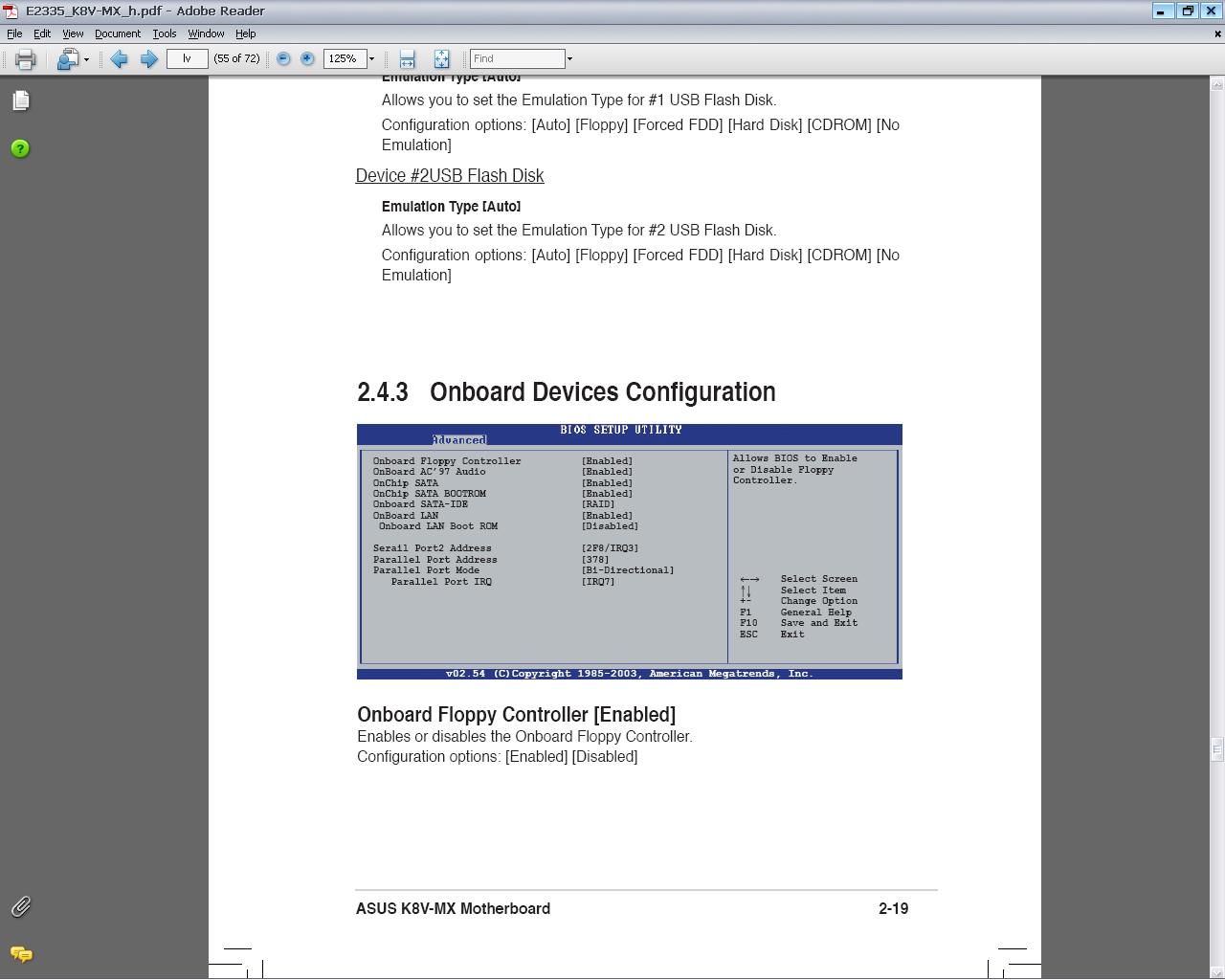Click the scrollbar up arrow
Screen dimensions: 1225x980
click(x=1217, y=84)
